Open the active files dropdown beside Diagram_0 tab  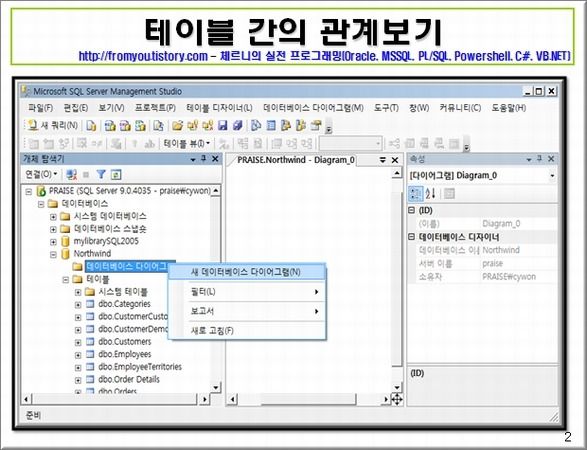point(383,160)
